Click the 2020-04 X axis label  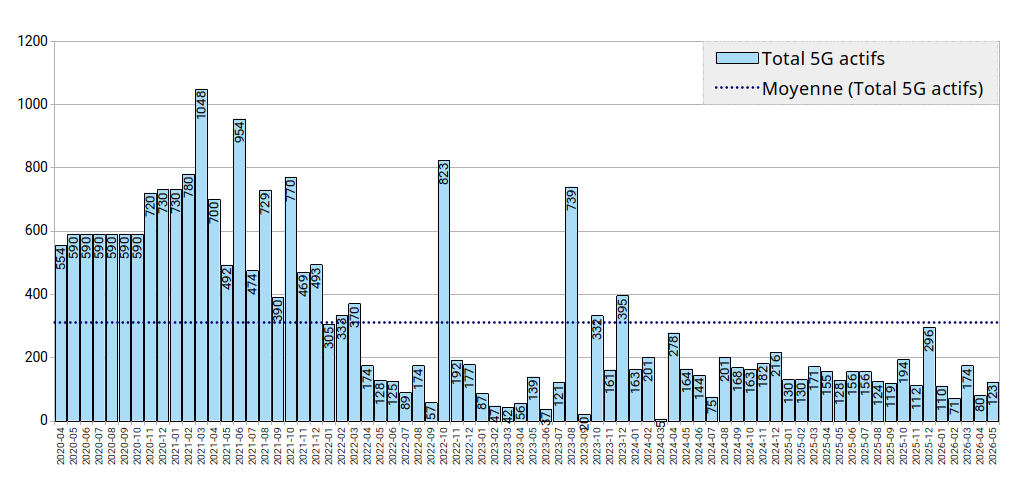tap(60, 446)
